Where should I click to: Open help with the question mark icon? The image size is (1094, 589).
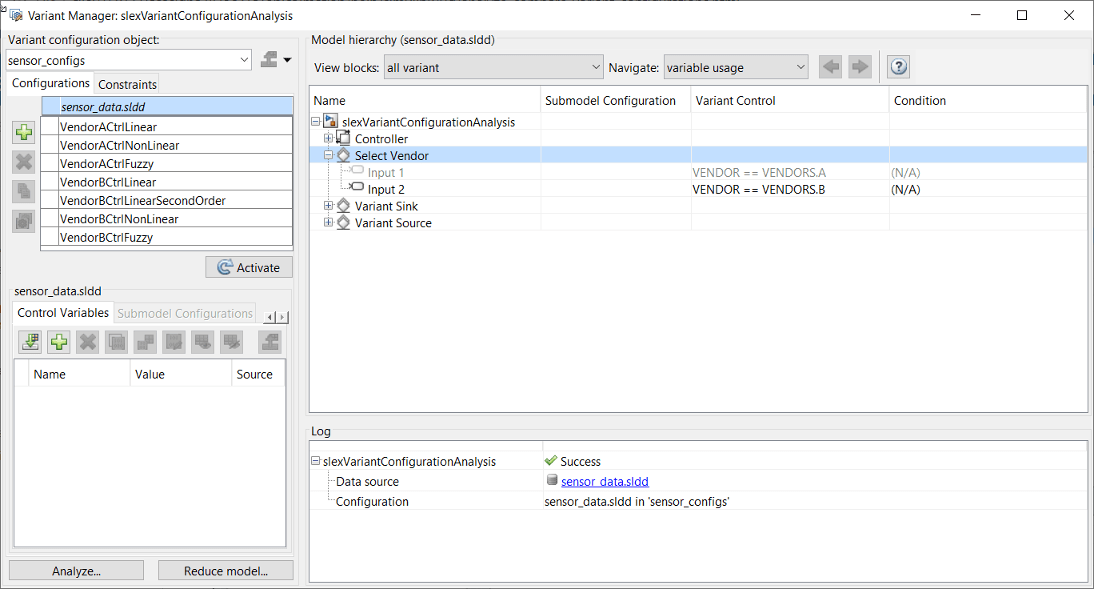899,67
